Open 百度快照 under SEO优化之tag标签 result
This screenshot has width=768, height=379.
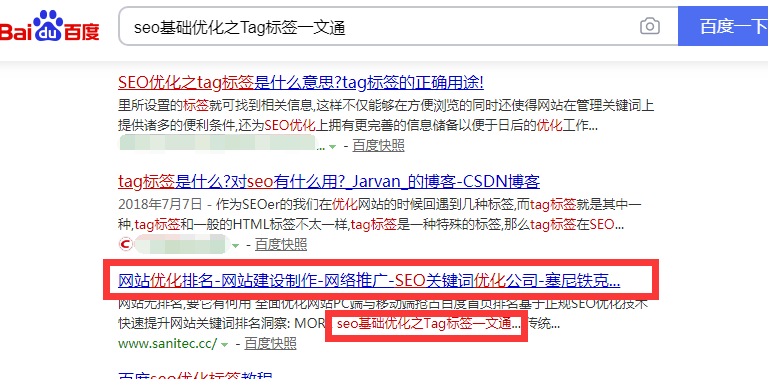378,145
